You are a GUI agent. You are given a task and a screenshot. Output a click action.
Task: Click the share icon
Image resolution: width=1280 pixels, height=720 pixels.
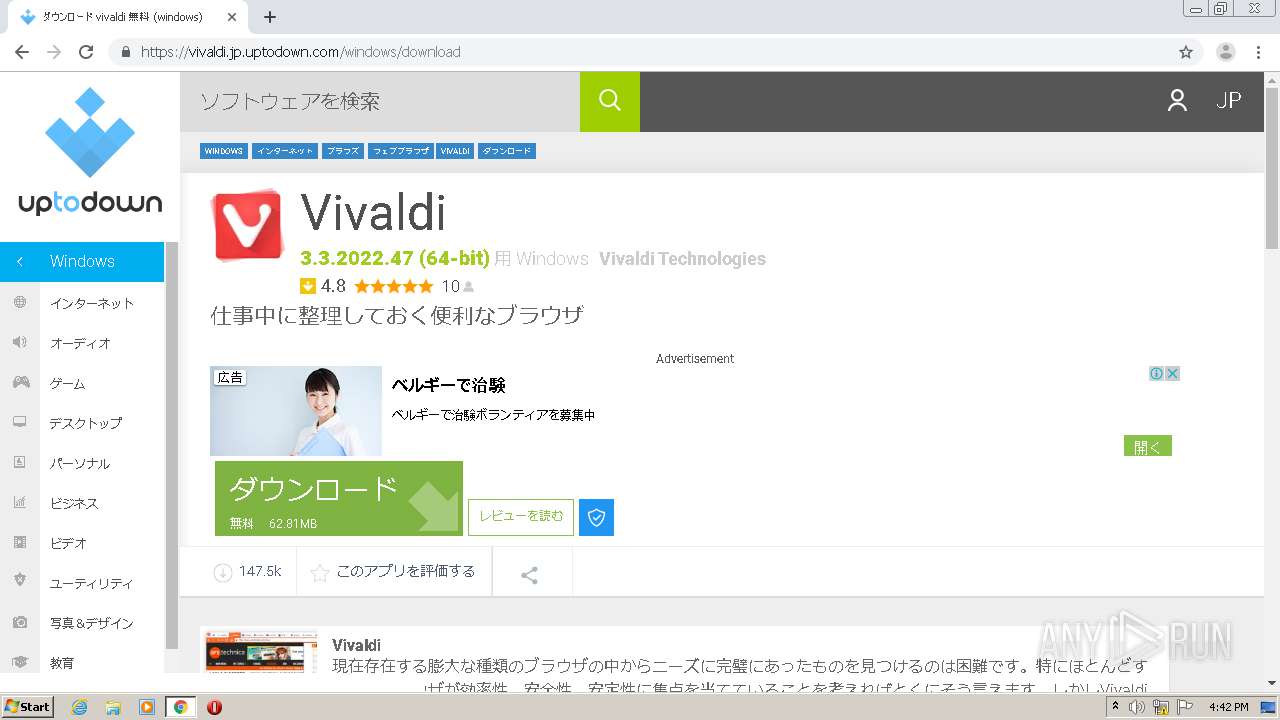point(530,574)
